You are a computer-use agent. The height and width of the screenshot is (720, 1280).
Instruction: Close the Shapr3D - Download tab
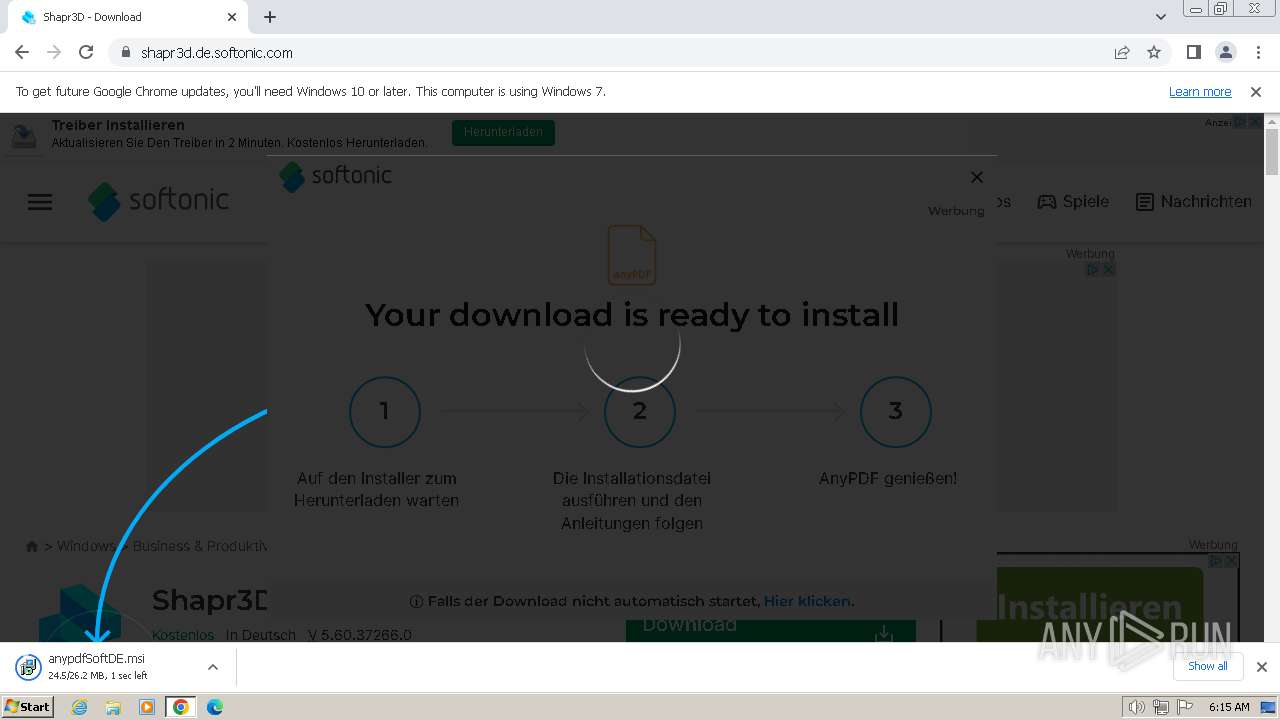pyautogui.click(x=232, y=17)
